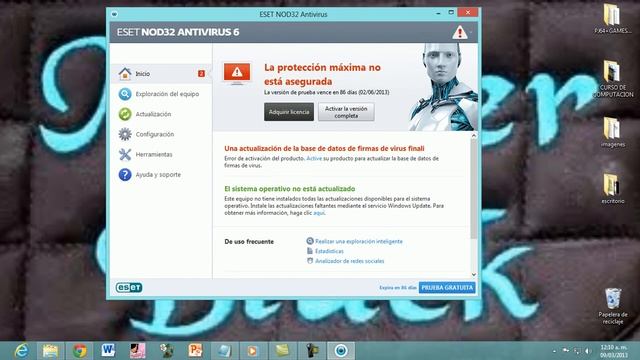640x360 pixels.
Task: Click the ESET title bar window icon
Action: point(114,14)
